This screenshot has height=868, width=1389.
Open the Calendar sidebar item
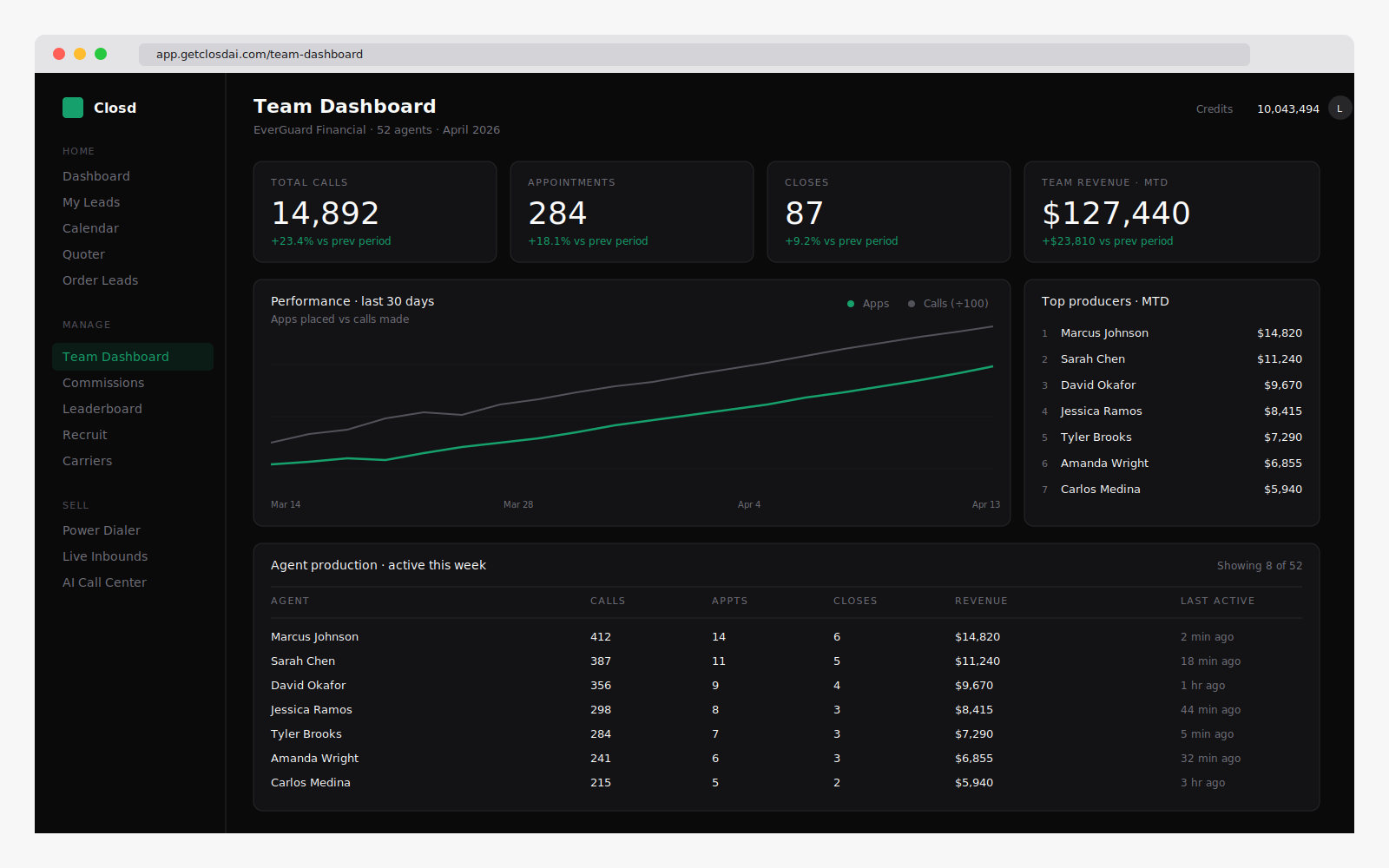[x=90, y=228]
